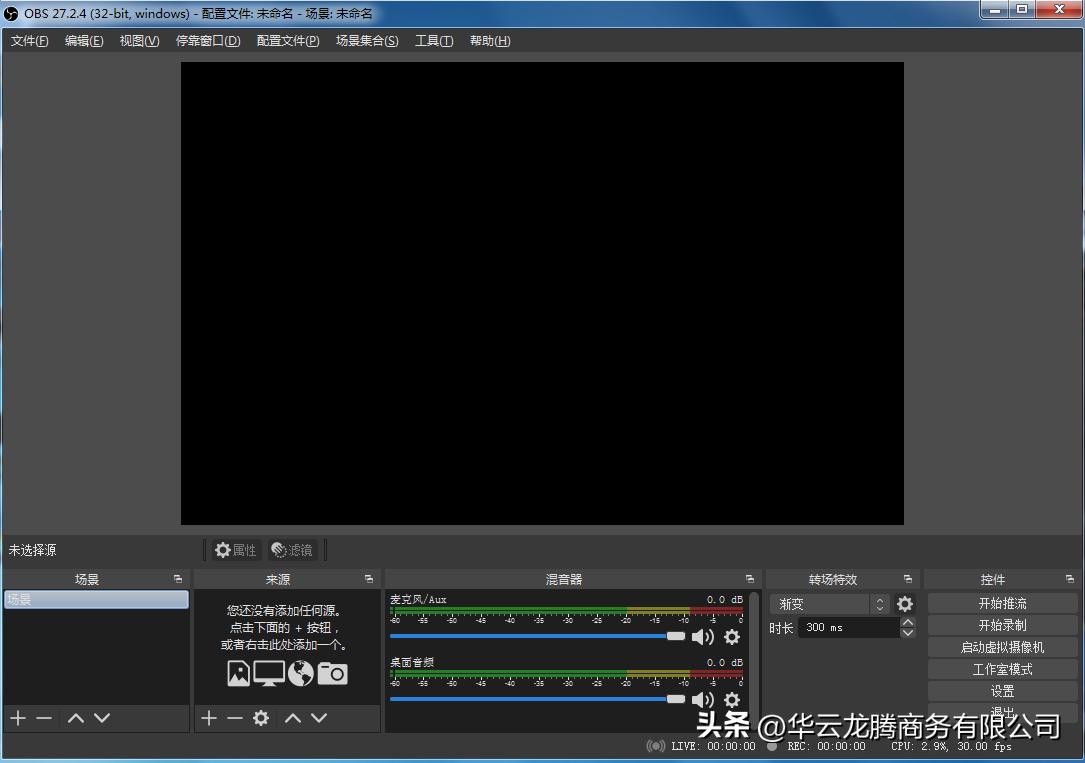The height and width of the screenshot is (763, 1085).
Task: Open 麦克风/Aux advanced audio gear
Action: tap(732, 637)
